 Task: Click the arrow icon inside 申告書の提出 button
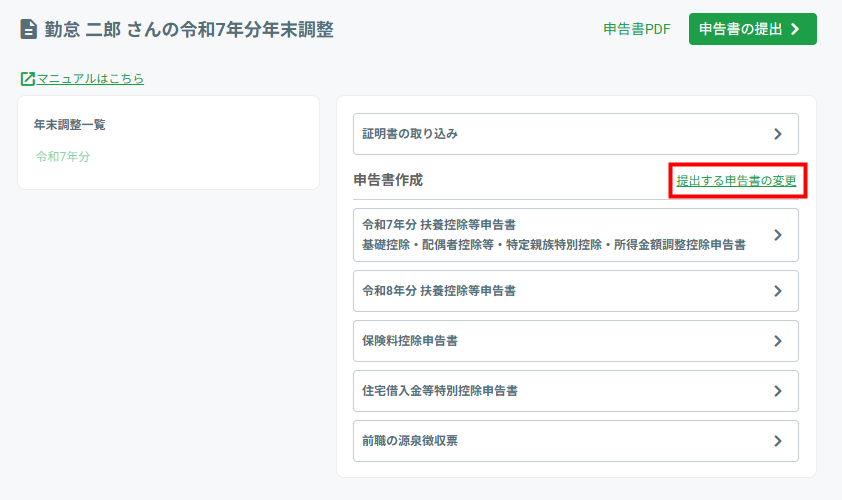pyautogui.click(x=796, y=29)
